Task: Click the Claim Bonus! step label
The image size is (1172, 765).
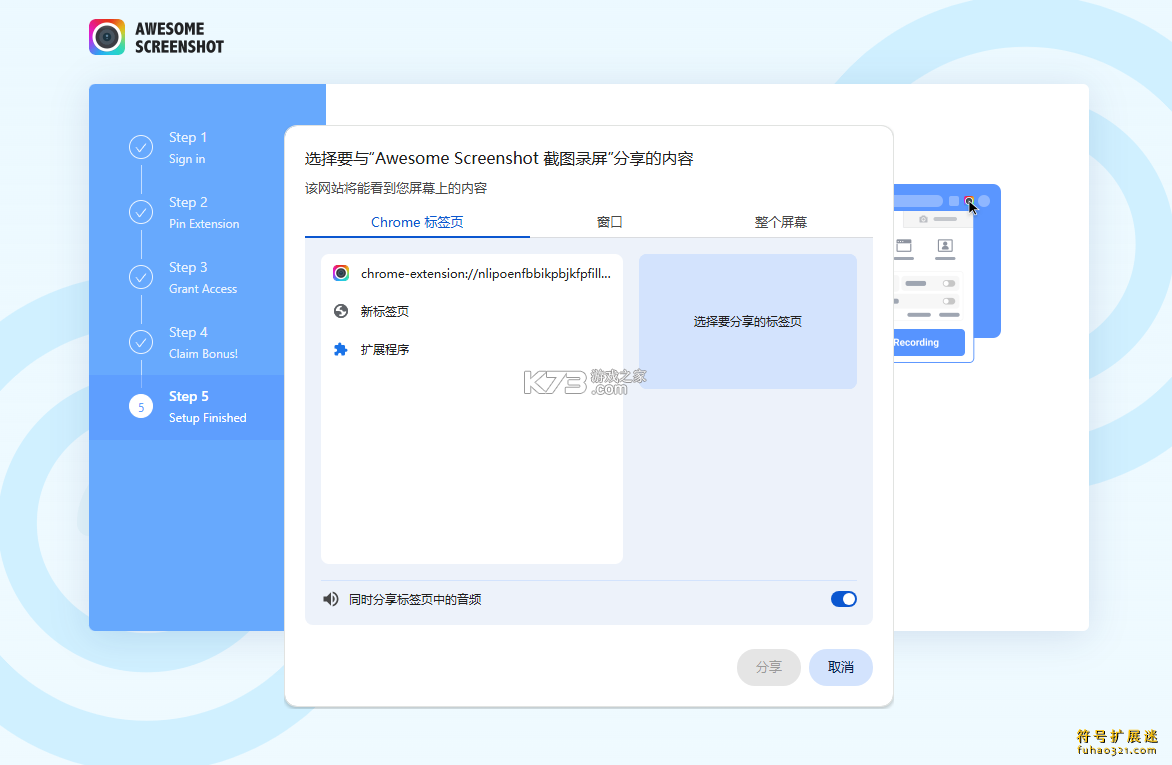Action: tap(203, 354)
